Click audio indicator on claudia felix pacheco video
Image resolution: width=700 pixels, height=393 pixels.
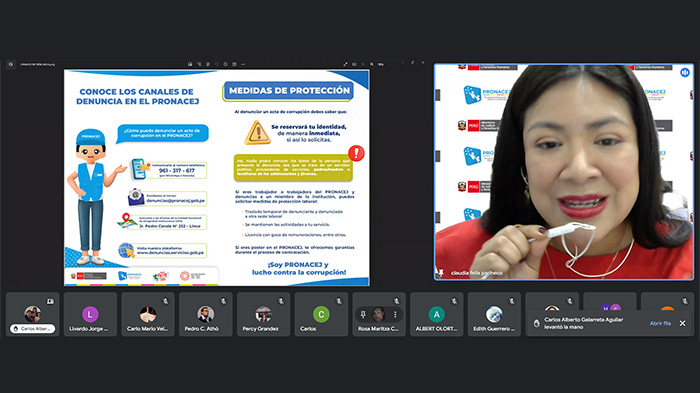[685, 72]
